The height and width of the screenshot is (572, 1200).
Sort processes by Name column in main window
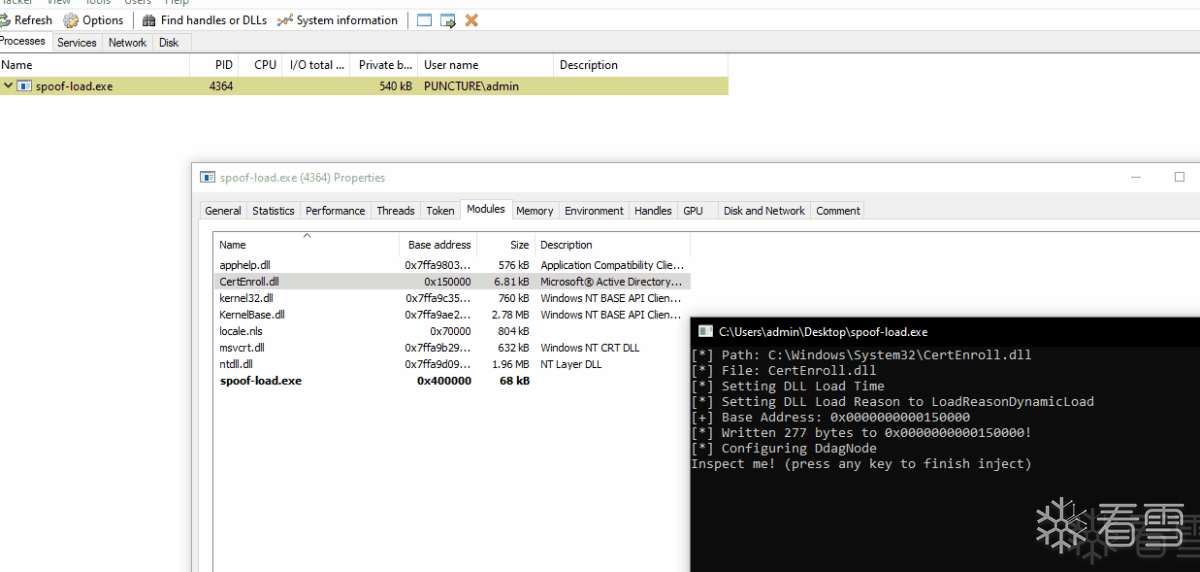click(x=95, y=65)
